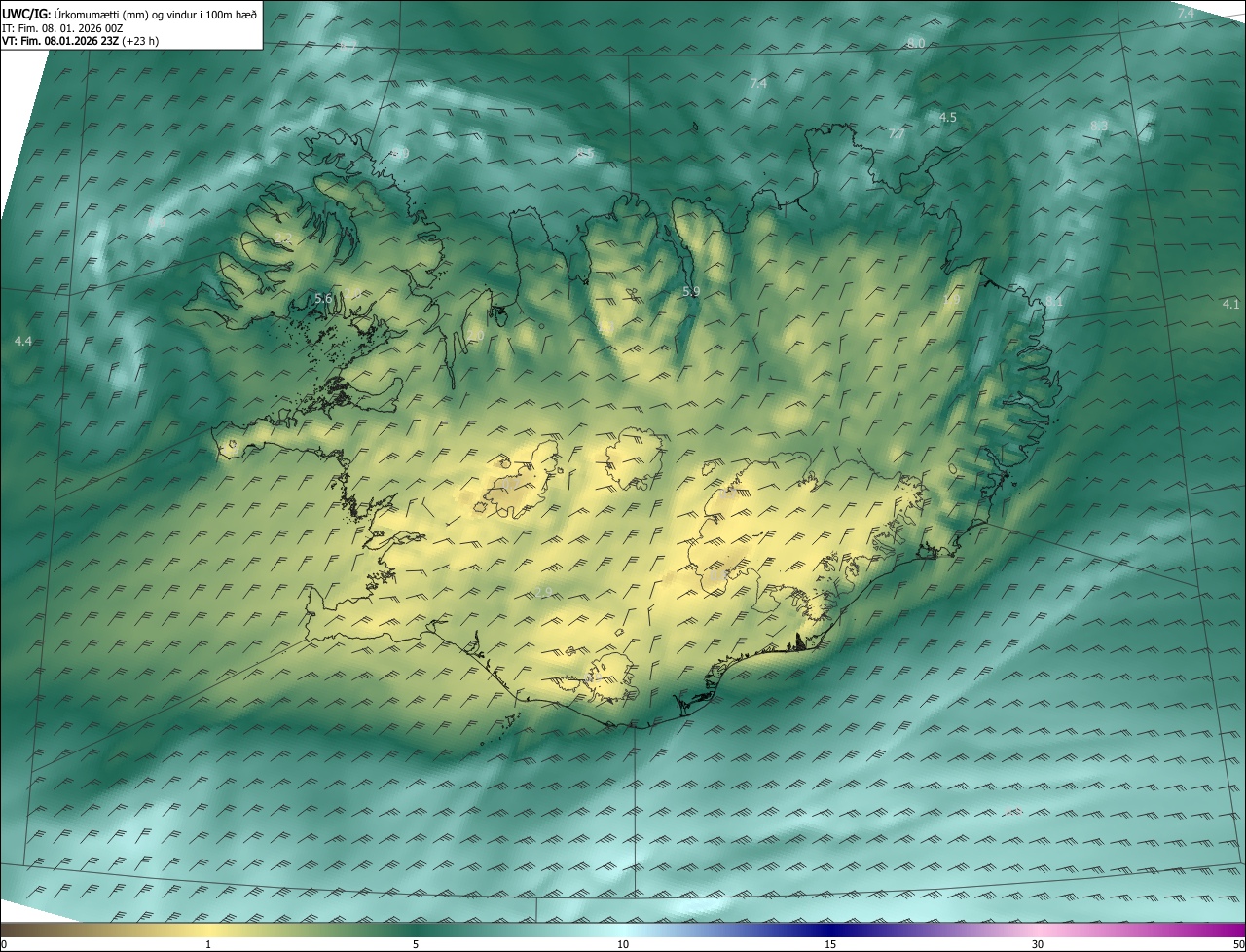Click the 5.9 value label on the map
The image size is (1246, 952).
[691, 291]
